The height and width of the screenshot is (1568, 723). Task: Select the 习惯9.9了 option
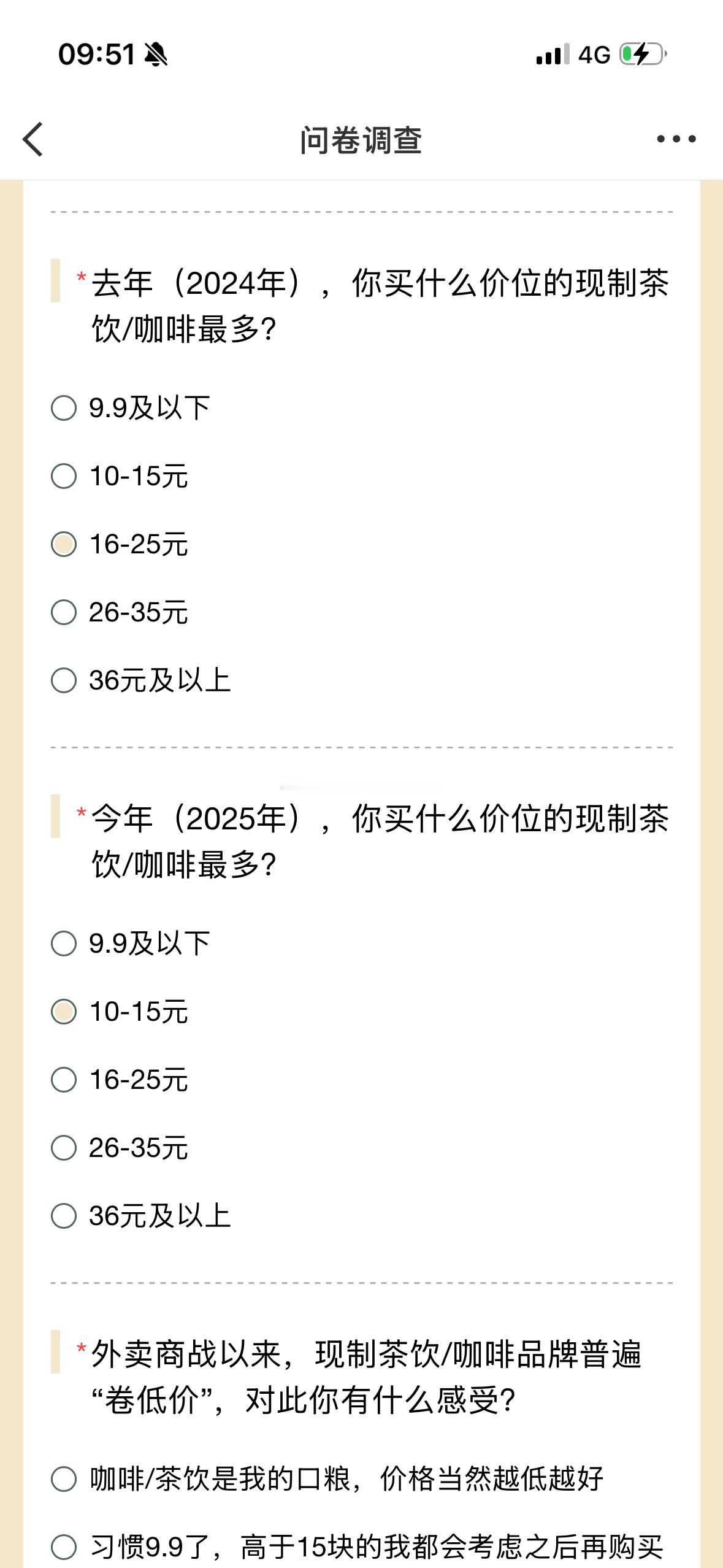(x=64, y=1547)
